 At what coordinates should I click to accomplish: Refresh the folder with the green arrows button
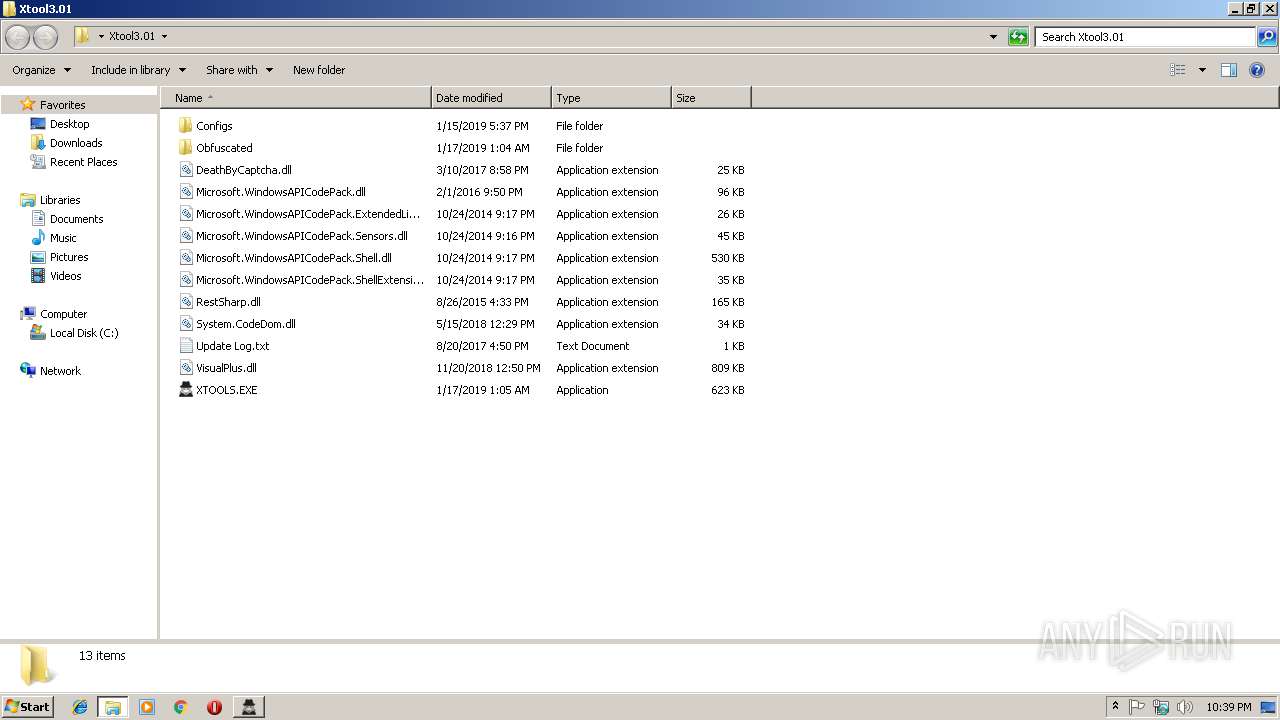pos(1018,37)
